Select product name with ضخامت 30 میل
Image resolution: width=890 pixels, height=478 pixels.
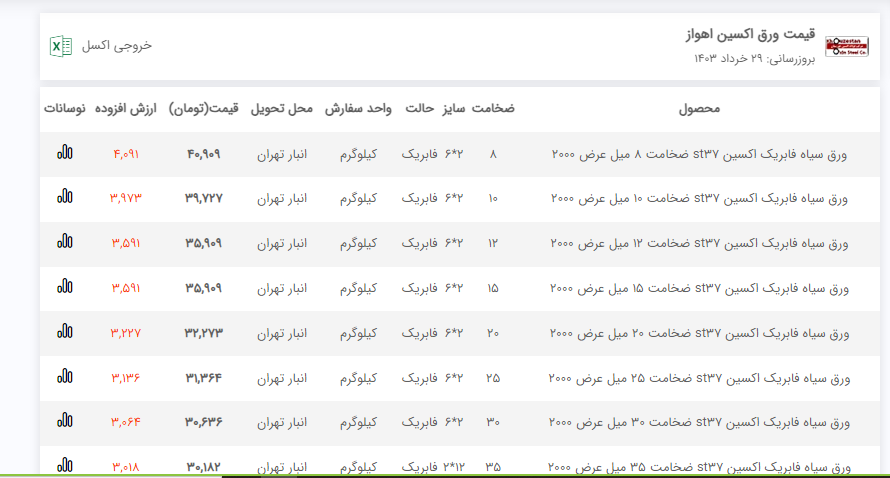click(699, 424)
